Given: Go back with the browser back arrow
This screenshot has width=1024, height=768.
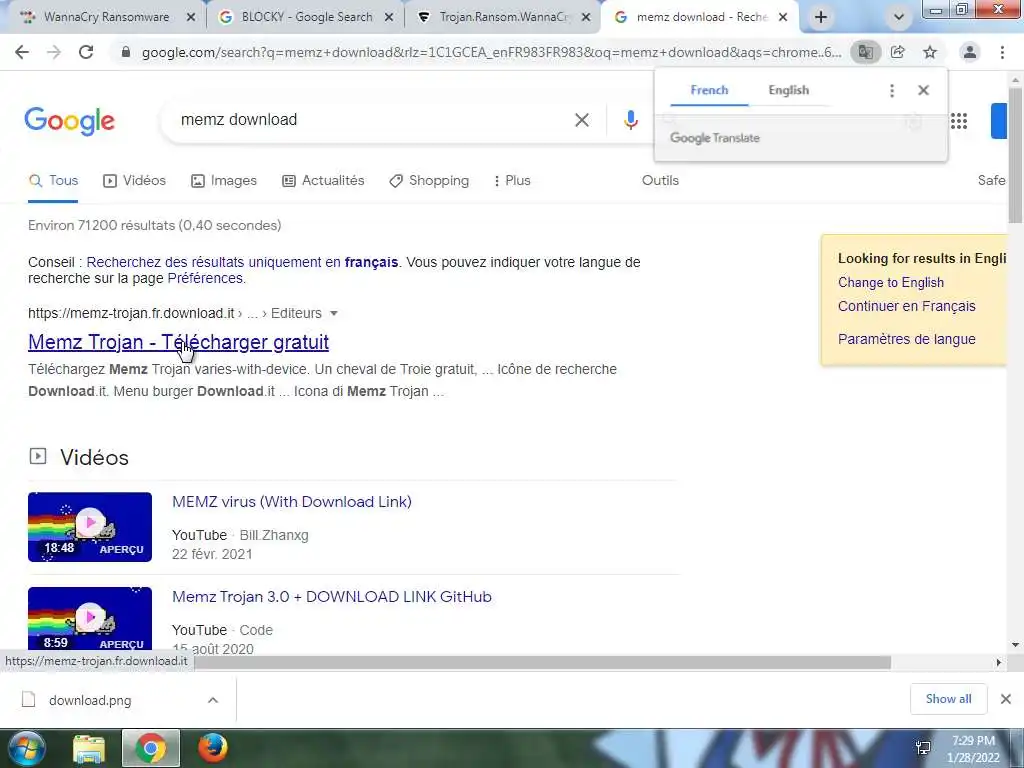Looking at the screenshot, I should [x=22, y=52].
